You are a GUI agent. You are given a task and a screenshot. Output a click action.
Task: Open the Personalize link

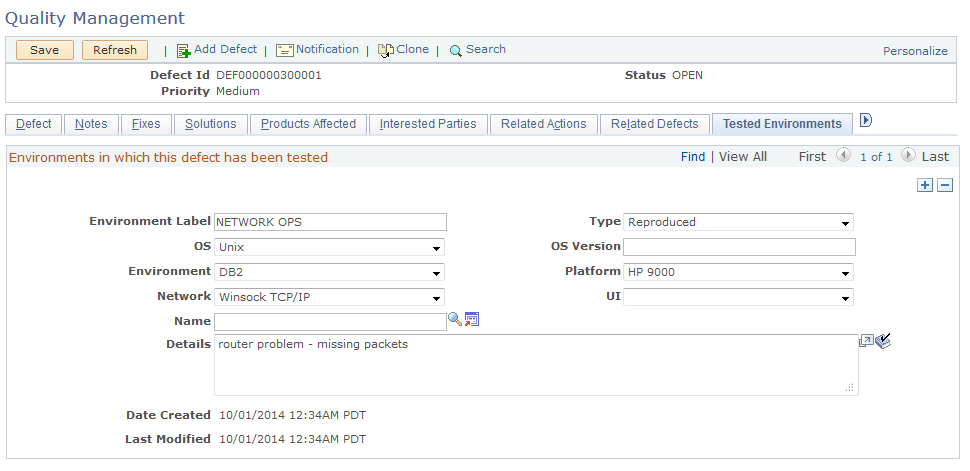915,51
